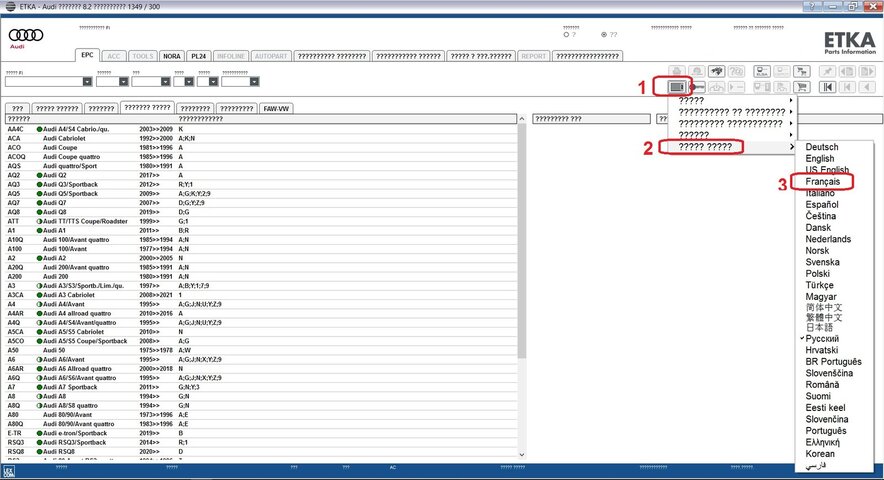This screenshot has width=884, height=480.
Task: Pick Polski from the language list
Action: click(817, 274)
